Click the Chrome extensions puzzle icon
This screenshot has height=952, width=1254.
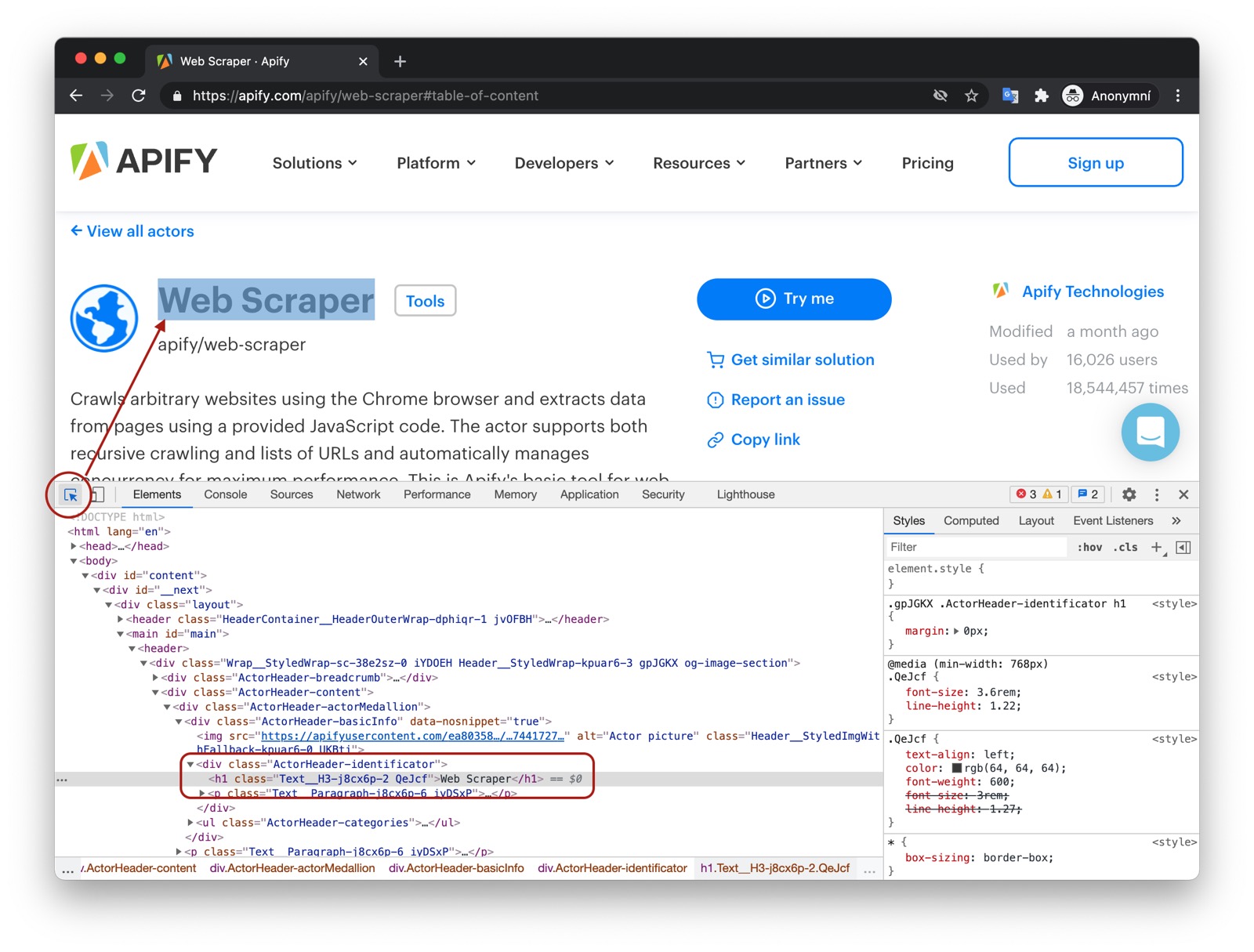coord(1042,96)
